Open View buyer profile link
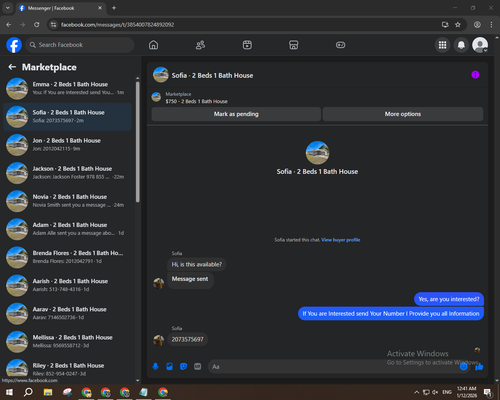This screenshot has height=400, width=500. point(341,240)
